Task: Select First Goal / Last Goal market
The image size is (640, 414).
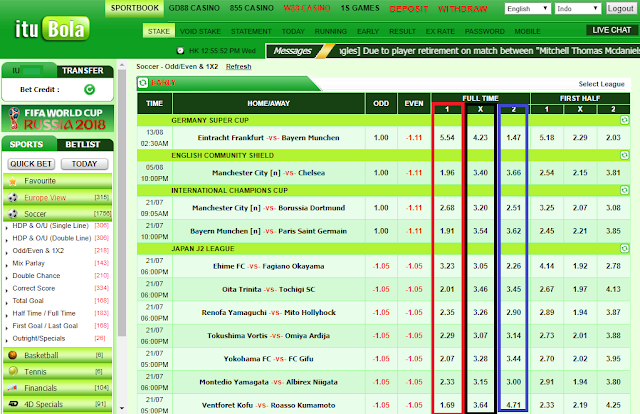Action: coord(45,326)
